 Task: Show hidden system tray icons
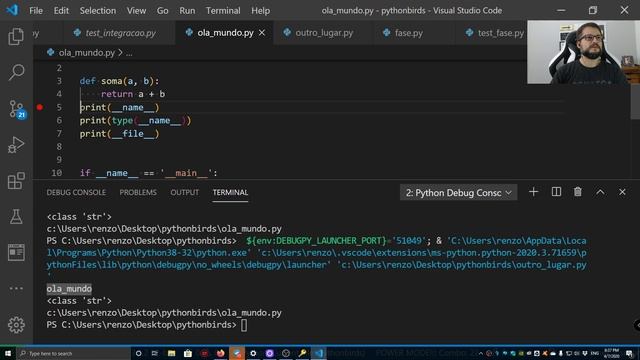click(480, 353)
